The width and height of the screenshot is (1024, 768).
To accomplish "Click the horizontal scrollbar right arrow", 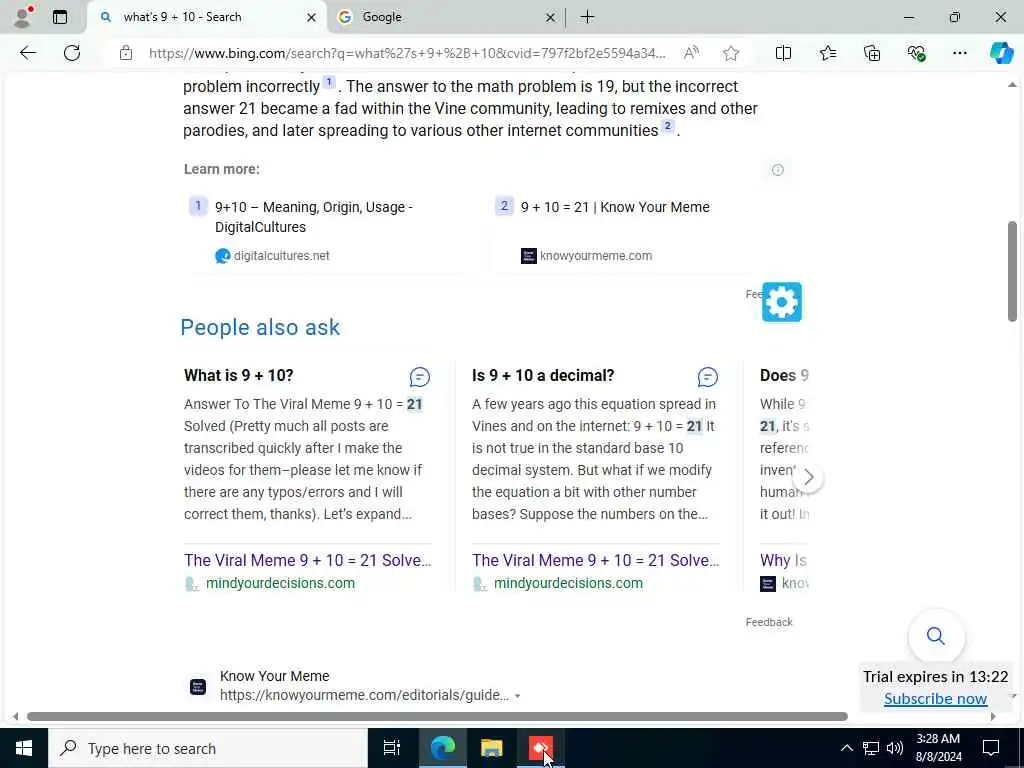I will [993, 716].
